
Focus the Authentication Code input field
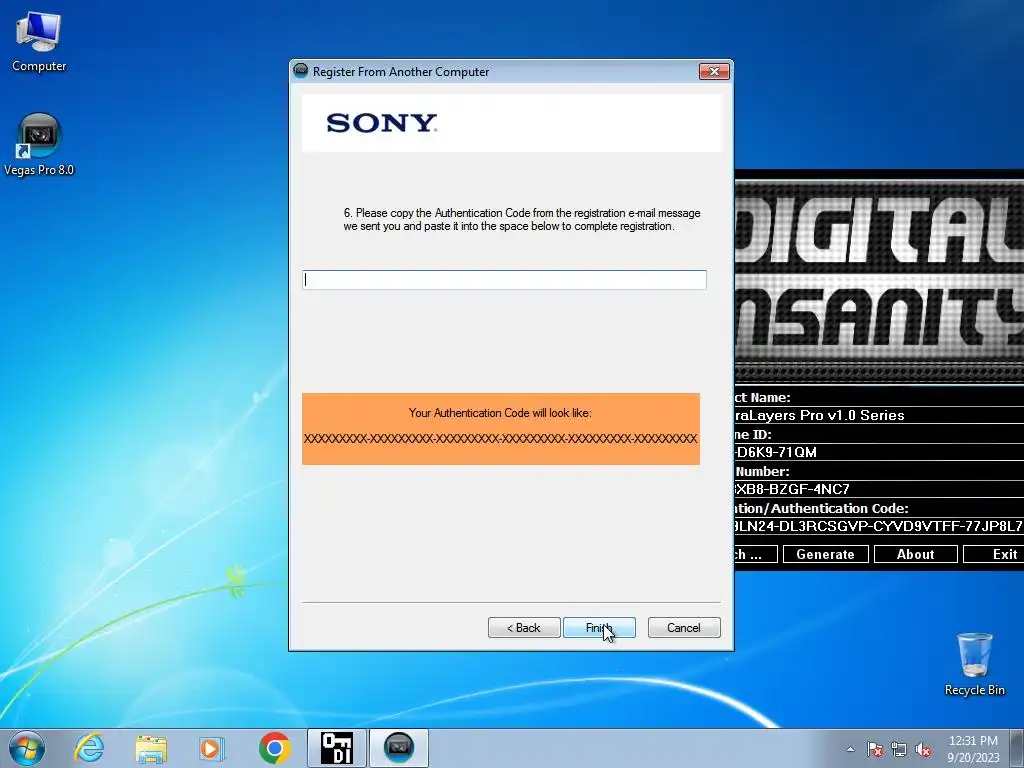pyautogui.click(x=504, y=280)
